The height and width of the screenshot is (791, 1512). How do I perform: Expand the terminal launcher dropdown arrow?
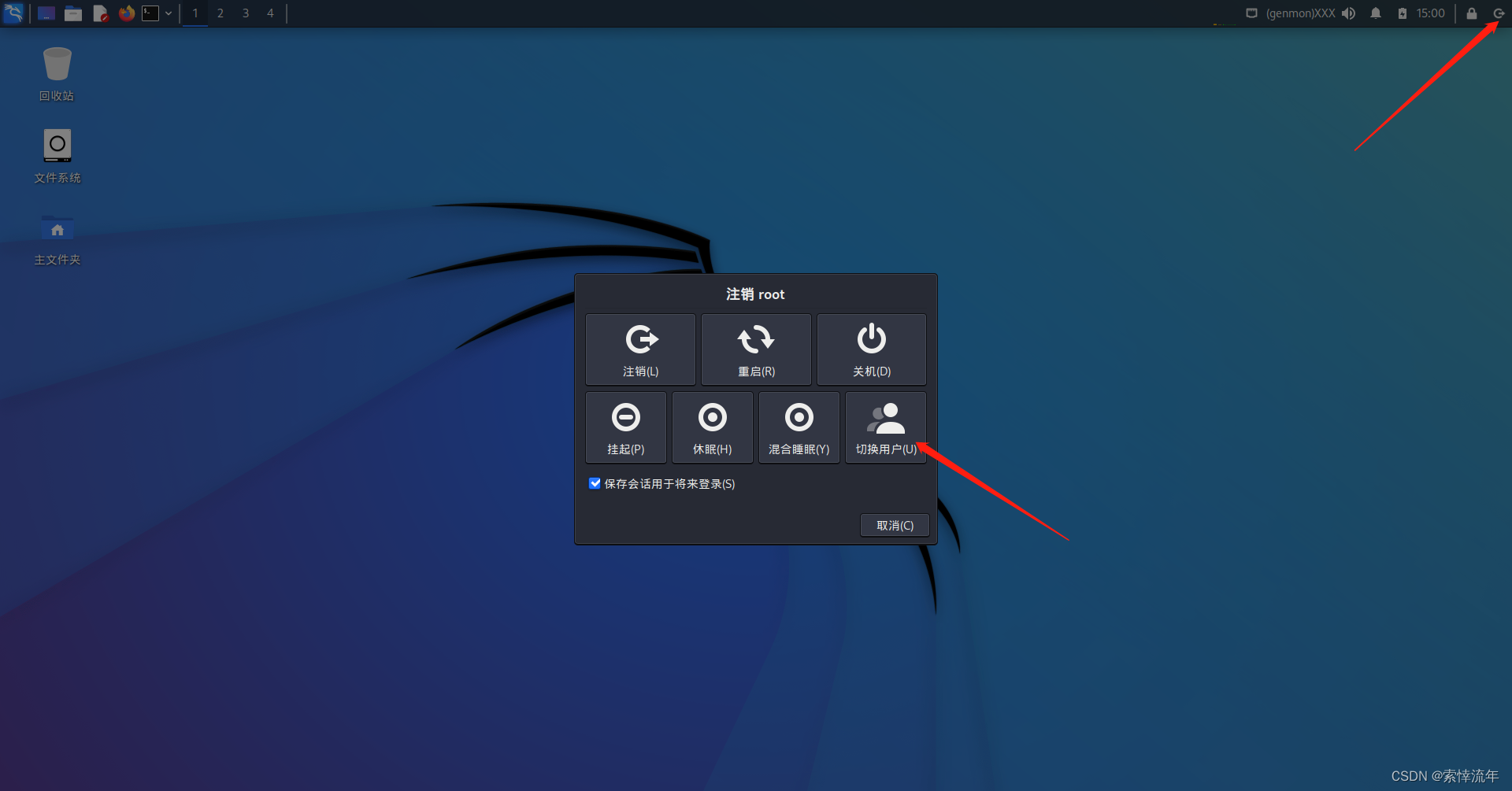[x=169, y=13]
